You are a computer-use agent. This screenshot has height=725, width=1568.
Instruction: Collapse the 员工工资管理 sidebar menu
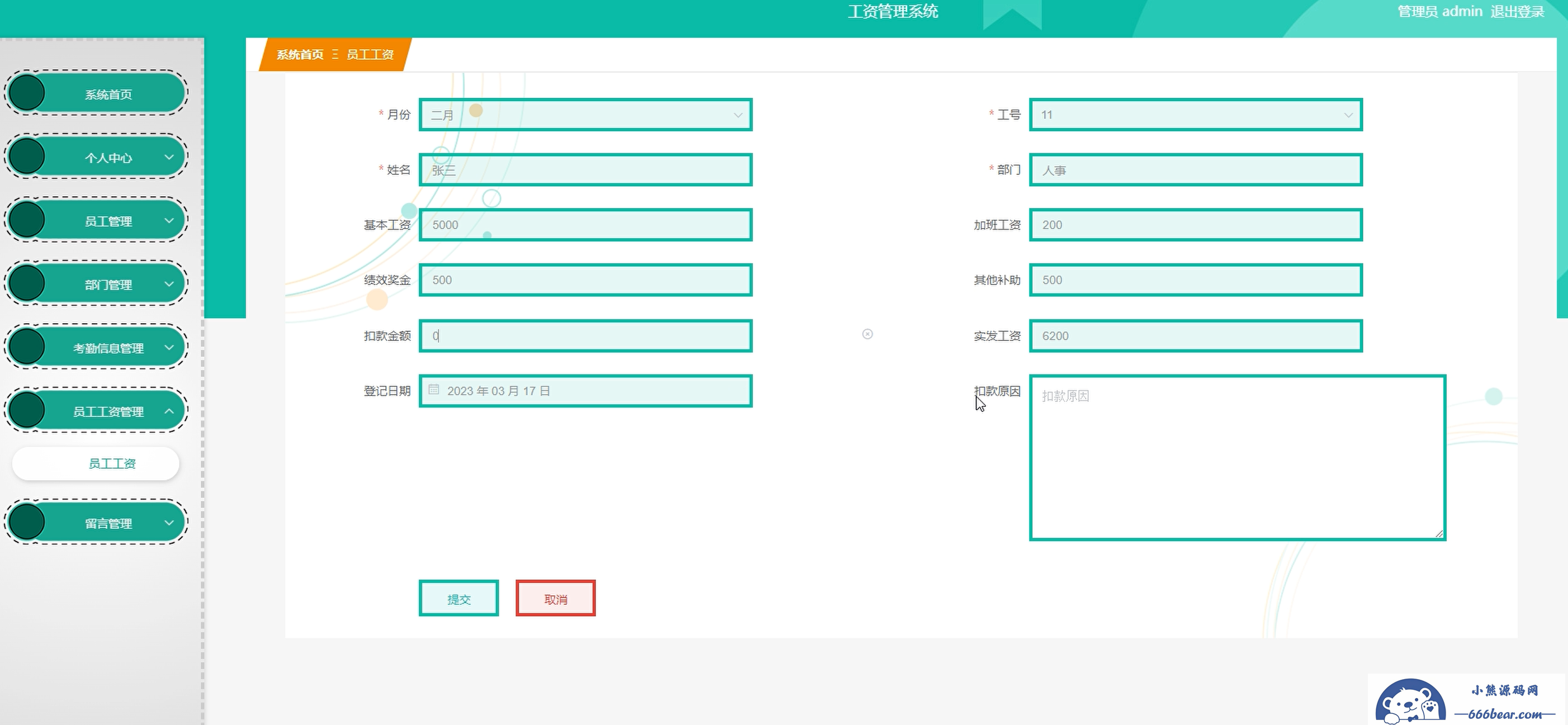click(96, 410)
